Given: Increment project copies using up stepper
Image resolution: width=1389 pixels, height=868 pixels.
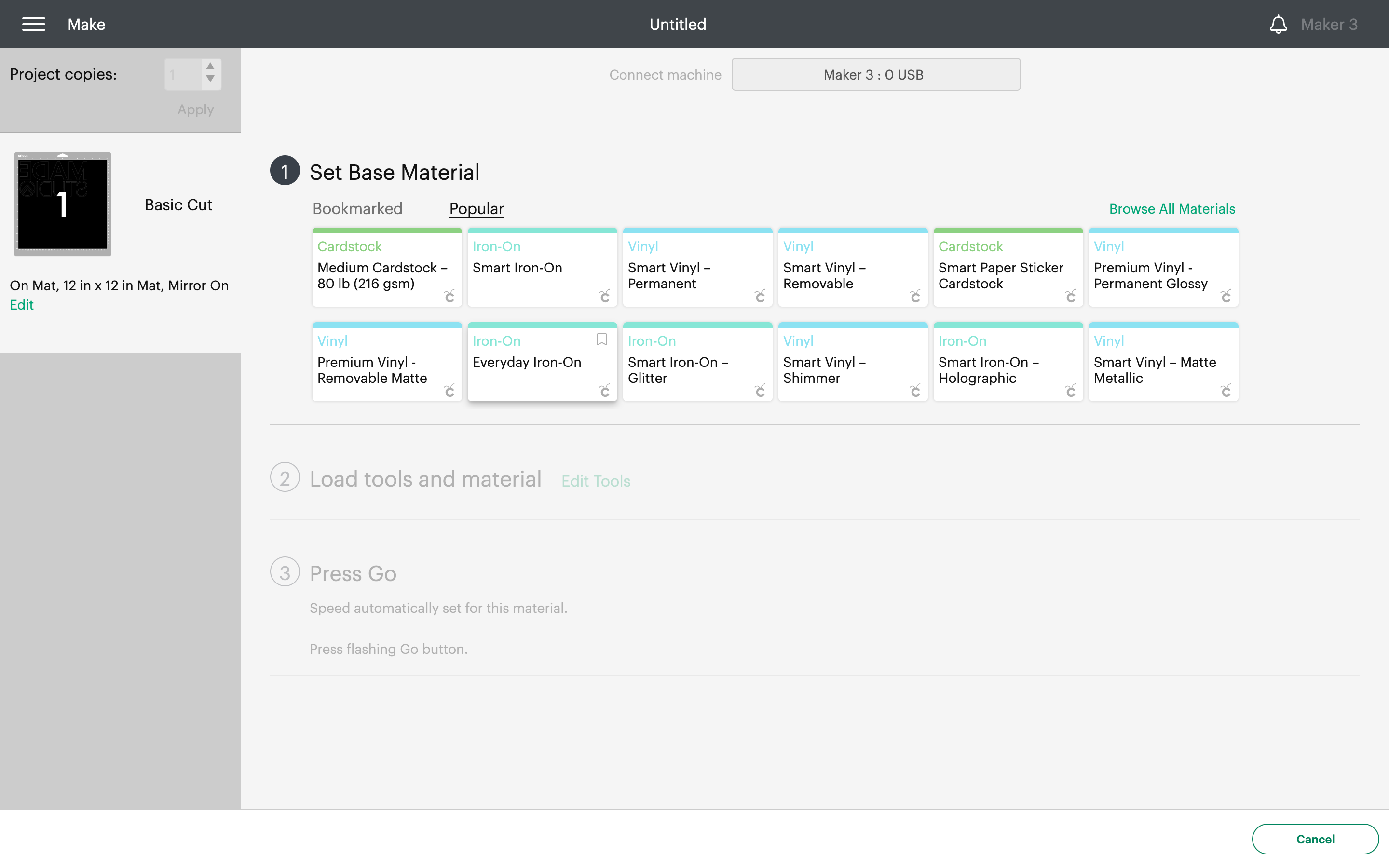Looking at the screenshot, I should coord(210,67).
